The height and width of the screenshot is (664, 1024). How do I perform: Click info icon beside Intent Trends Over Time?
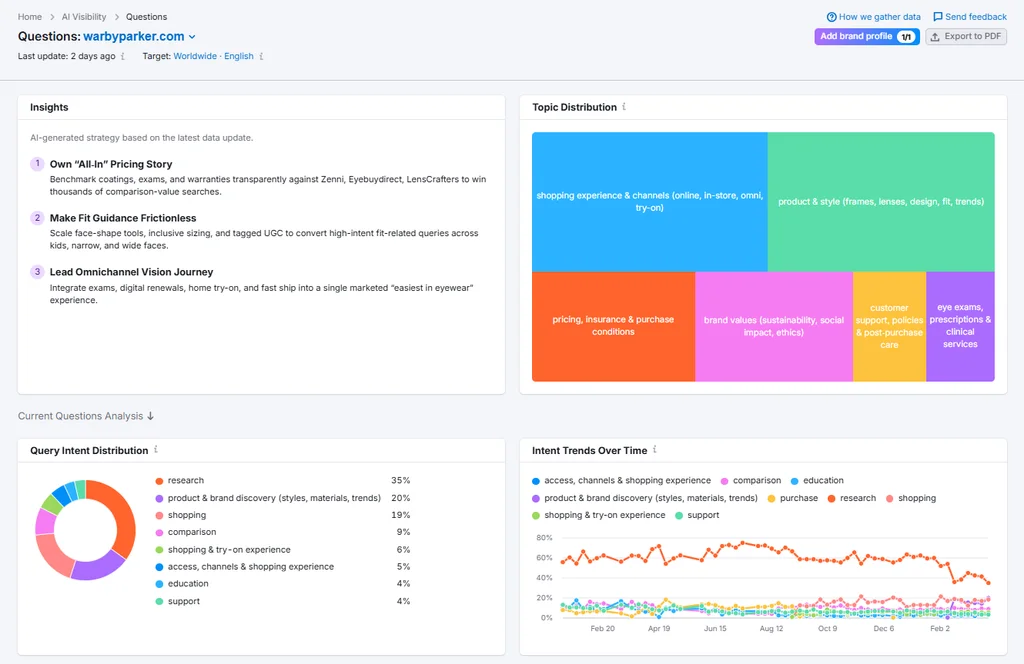(654, 449)
